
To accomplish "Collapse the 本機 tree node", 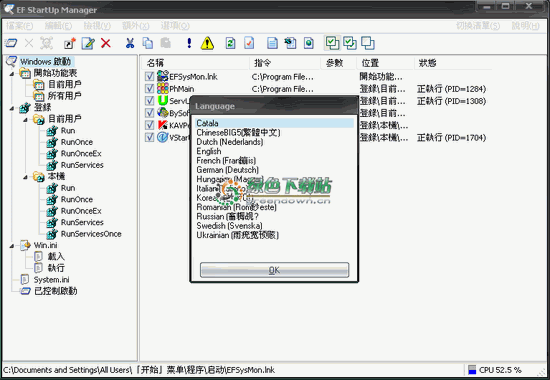I will click(25, 177).
